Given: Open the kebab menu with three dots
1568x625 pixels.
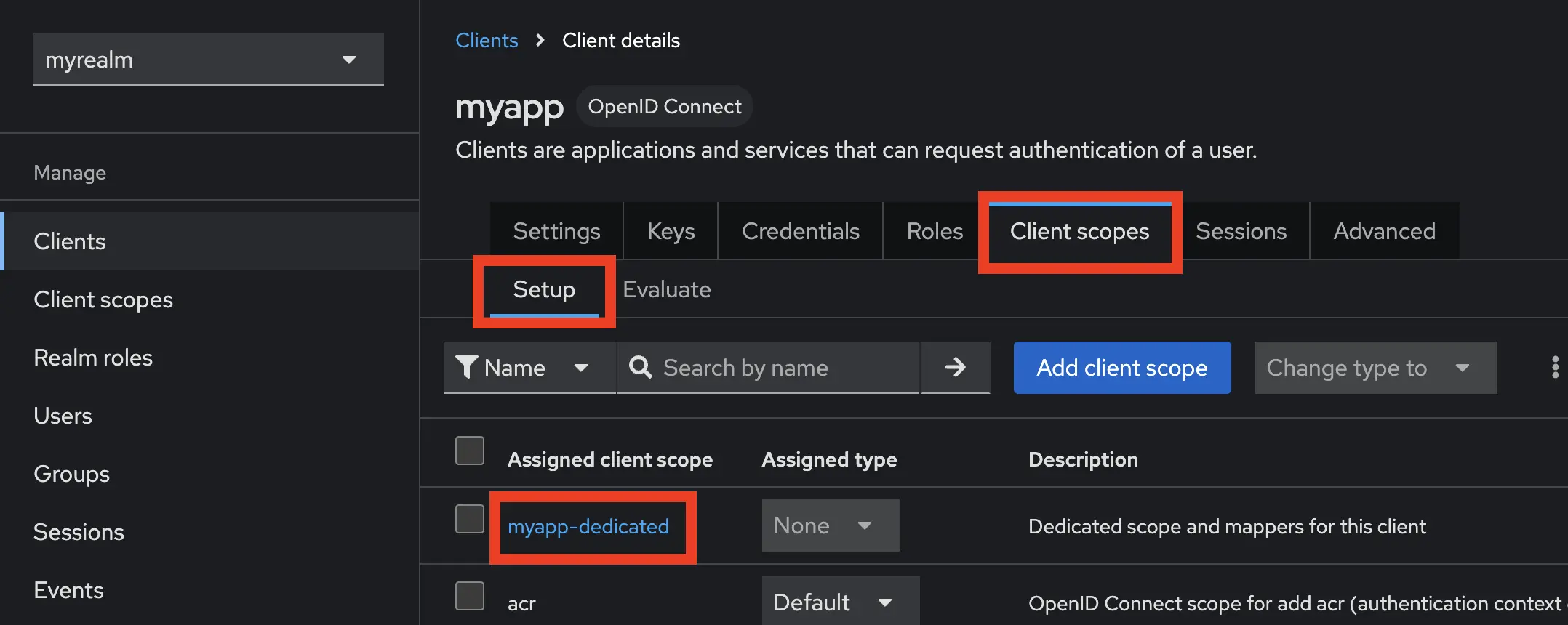Looking at the screenshot, I should [1555, 367].
